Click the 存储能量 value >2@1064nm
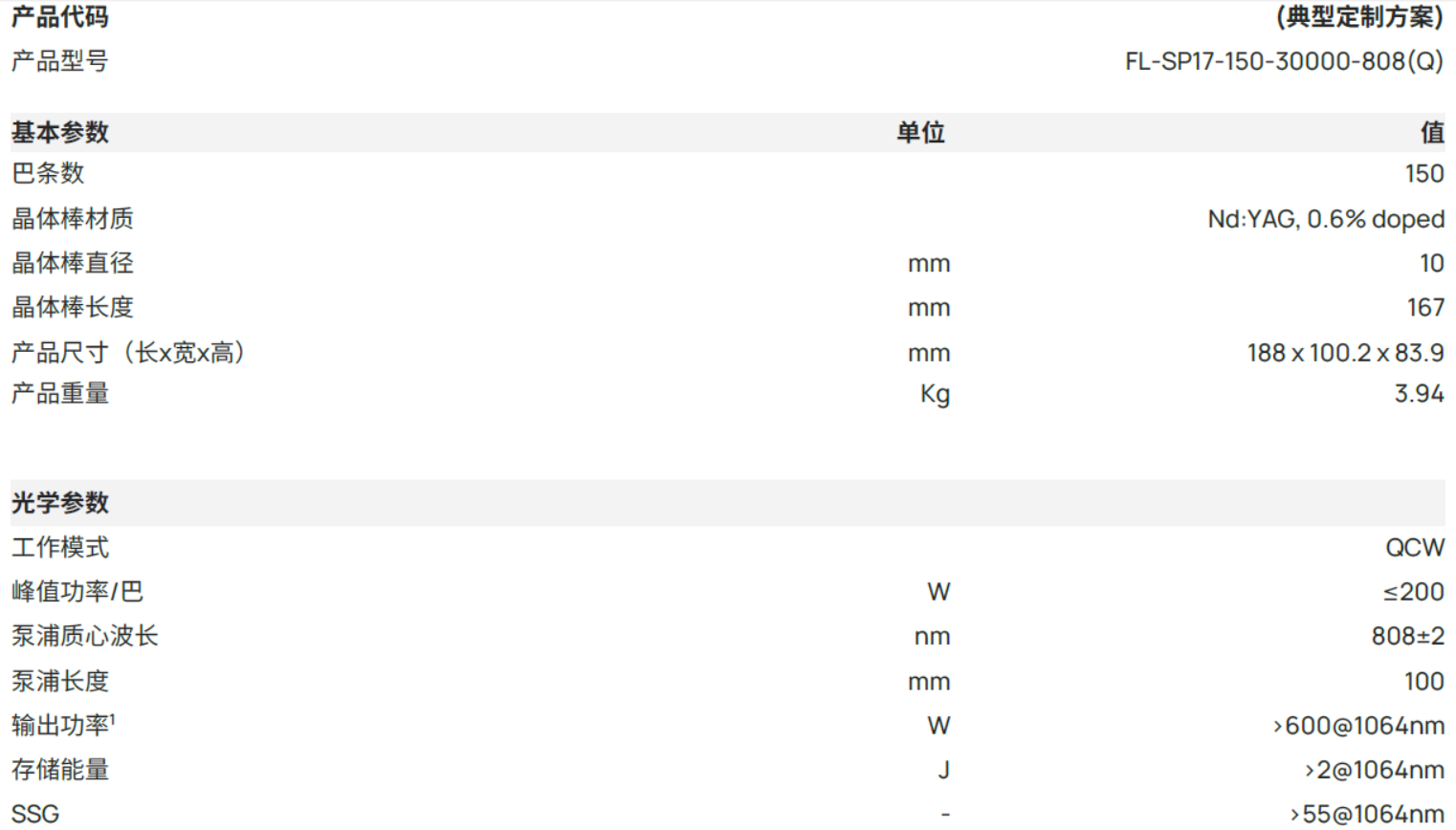The image size is (1456, 830). click(1375, 771)
